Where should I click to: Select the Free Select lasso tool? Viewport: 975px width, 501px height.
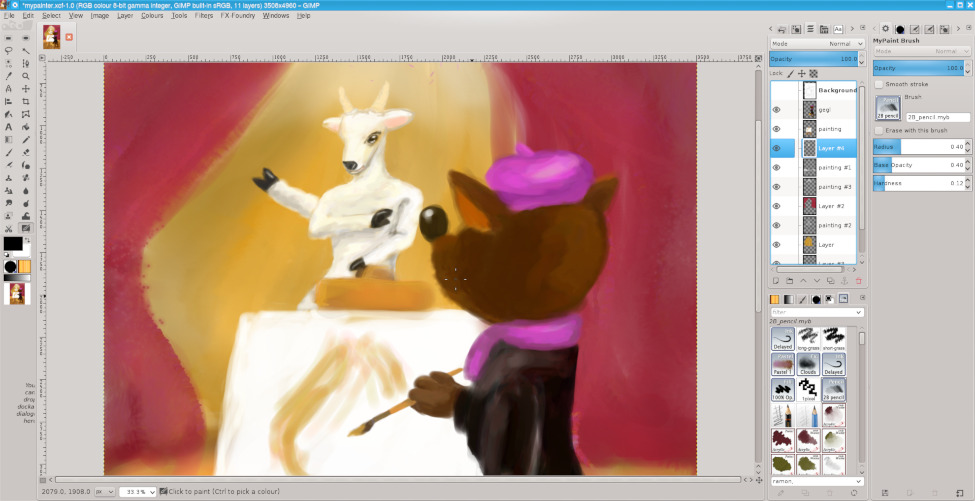[x=9, y=50]
